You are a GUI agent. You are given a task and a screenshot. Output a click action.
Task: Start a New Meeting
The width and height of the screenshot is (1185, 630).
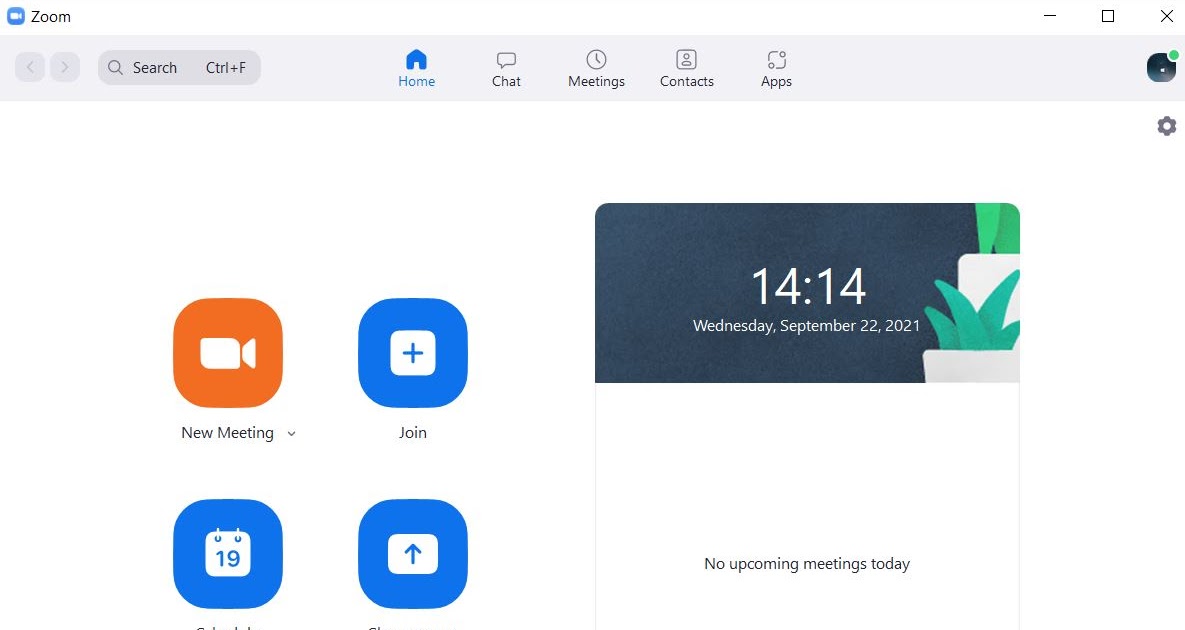click(x=227, y=353)
